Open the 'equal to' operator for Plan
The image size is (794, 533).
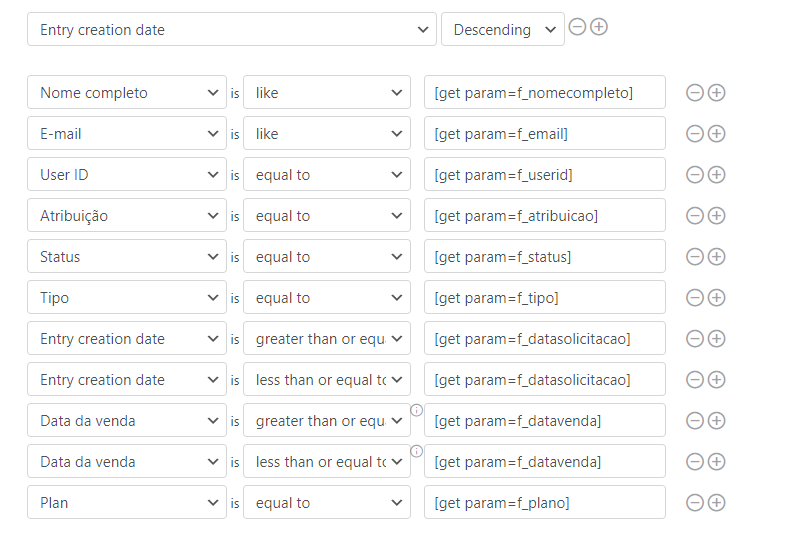click(x=326, y=503)
